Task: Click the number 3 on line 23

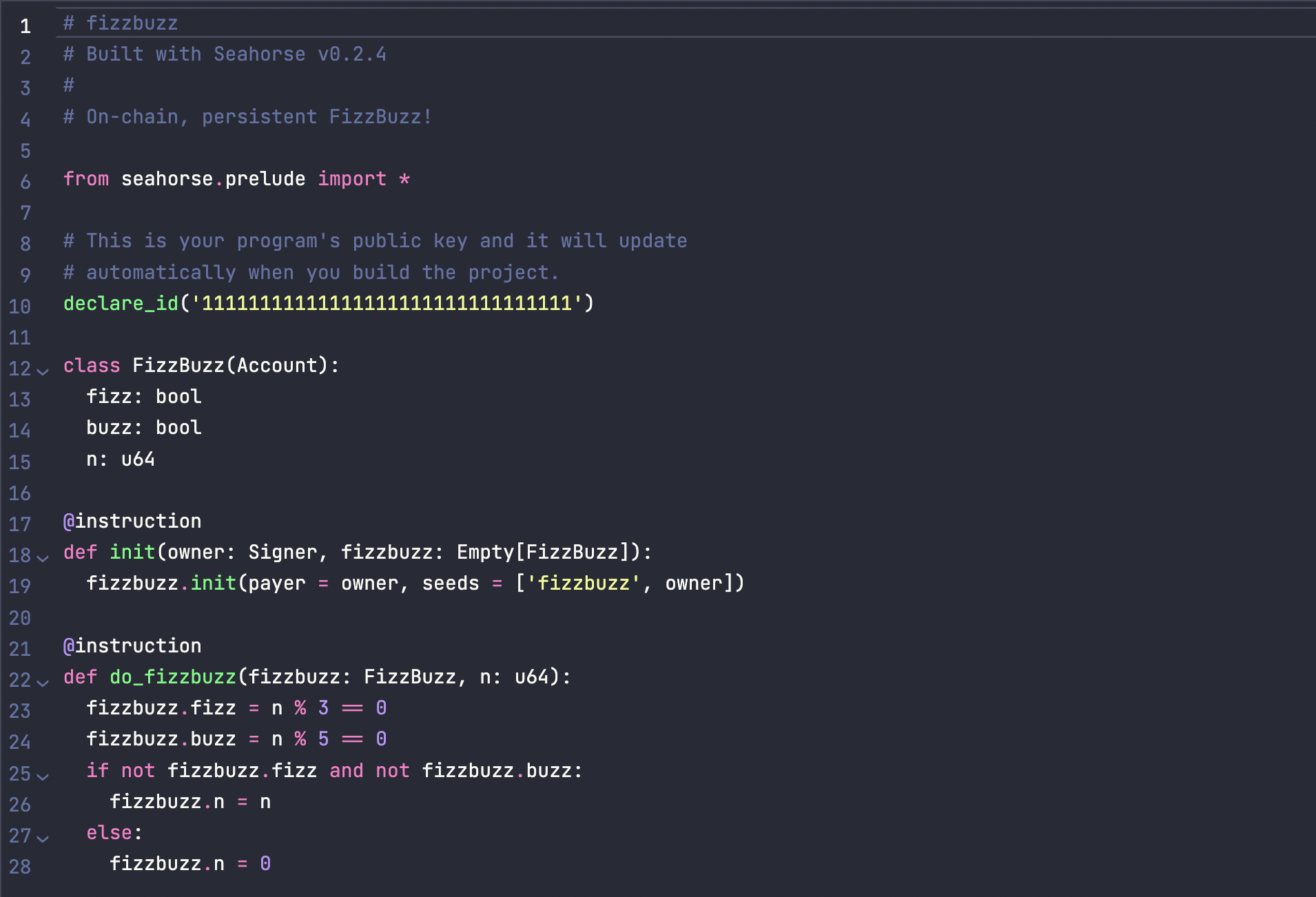Action: point(323,708)
